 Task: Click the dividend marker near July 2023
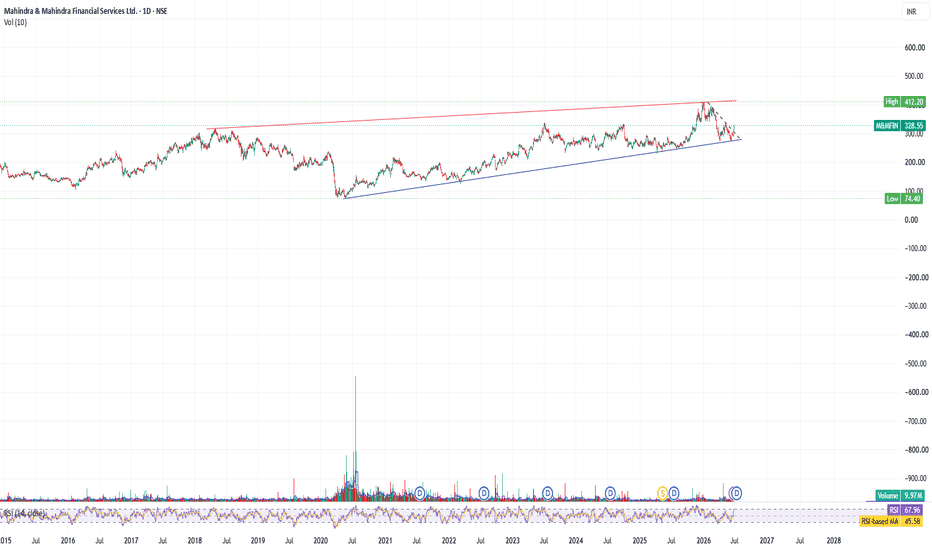[x=547, y=493]
